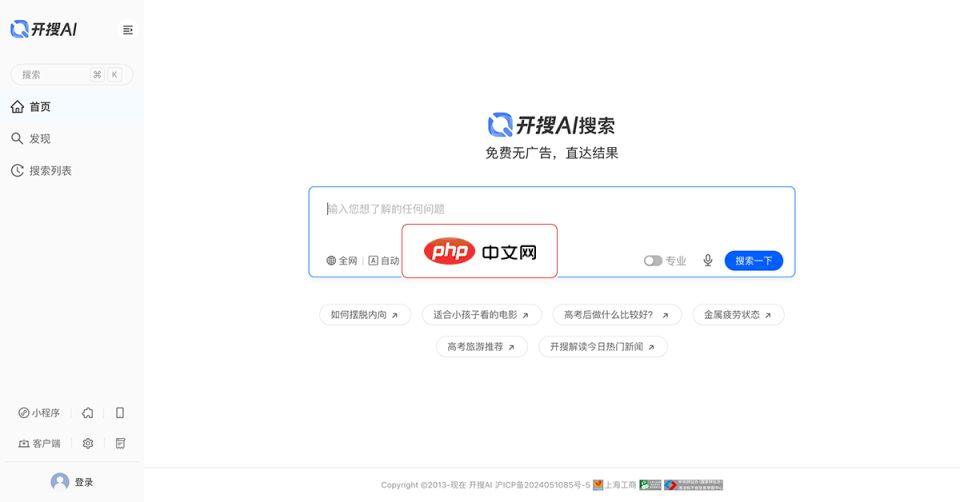Open the 小程序 link
This screenshot has height=502, width=960.
(39, 413)
